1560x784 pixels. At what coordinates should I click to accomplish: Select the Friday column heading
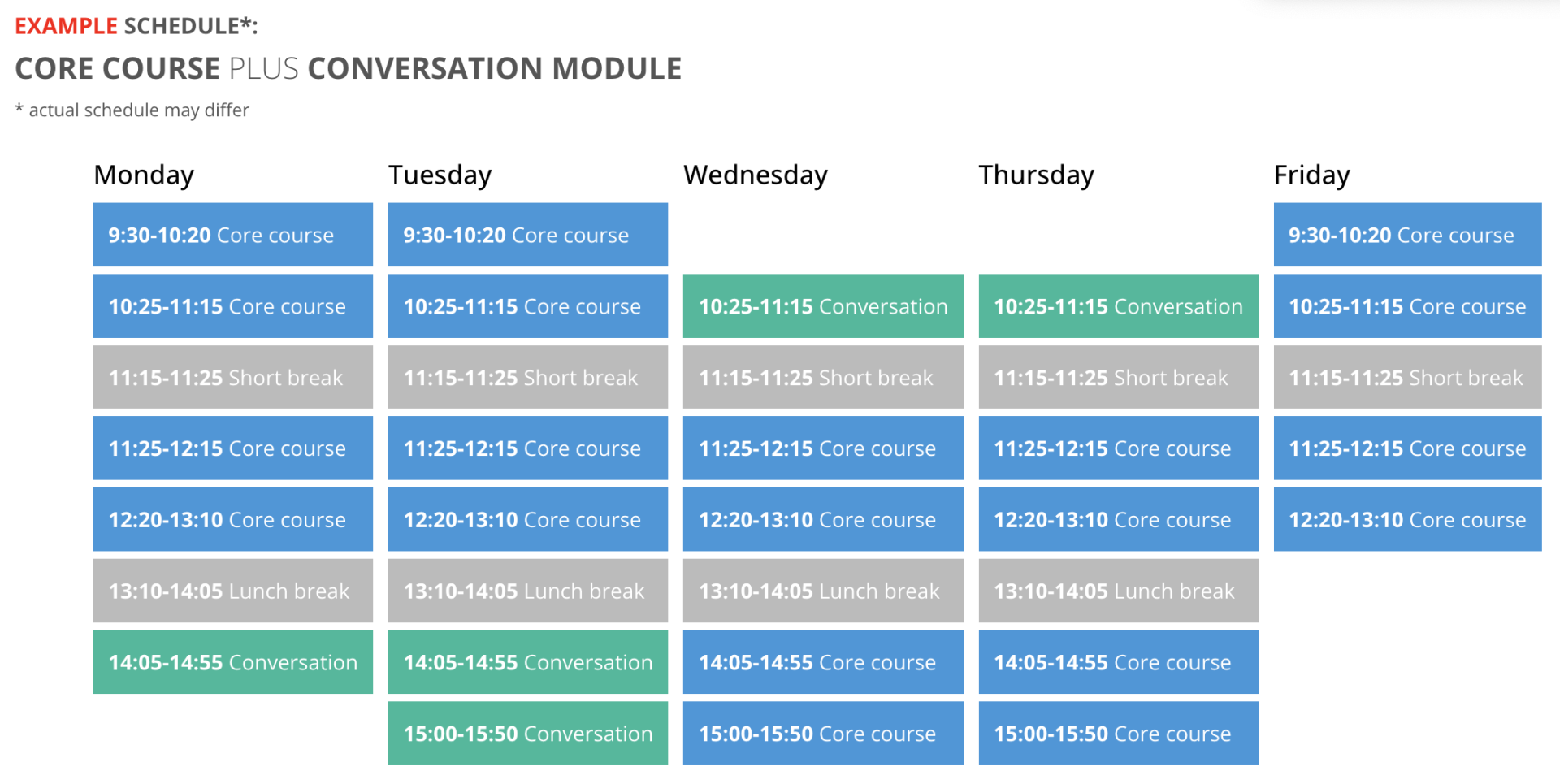1311,175
